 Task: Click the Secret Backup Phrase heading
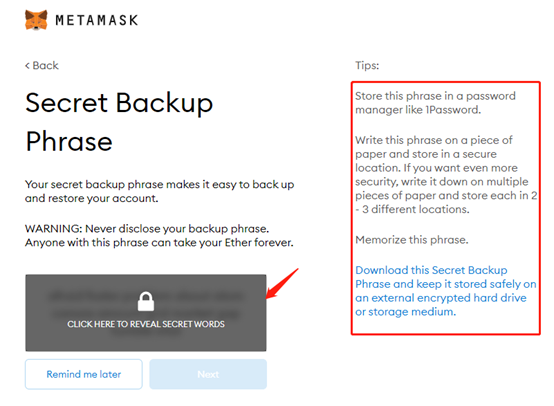point(119,122)
